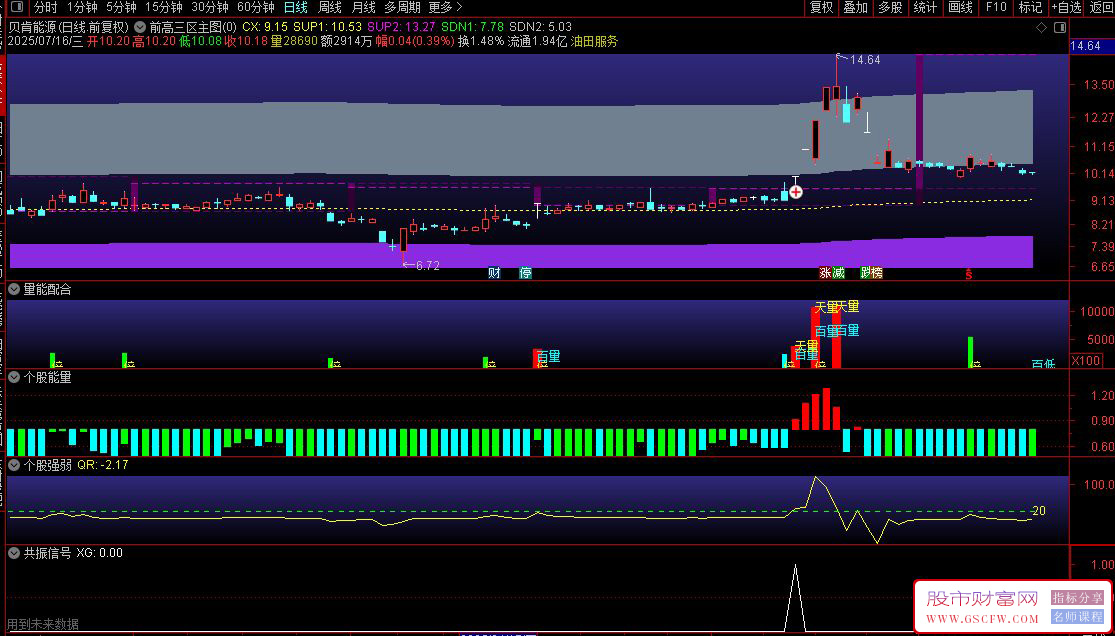Switch to the 15分钟 period

tap(164, 8)
